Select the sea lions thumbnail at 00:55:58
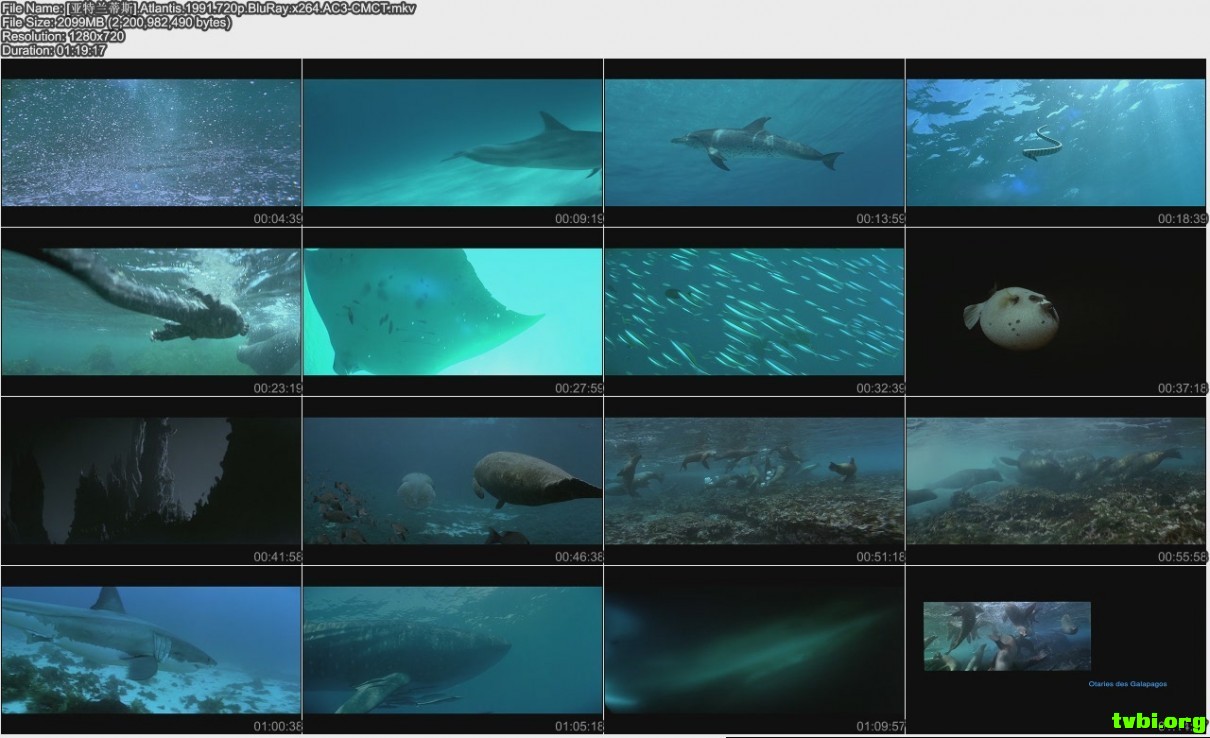This screenshot has width=1210, height=738. 1056,481
